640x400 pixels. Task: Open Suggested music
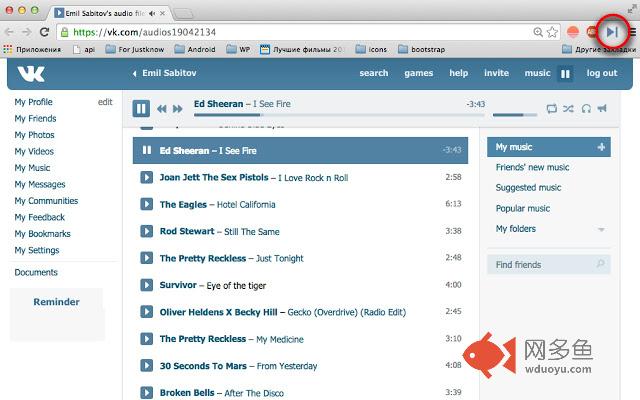click(x=528, y=188)
